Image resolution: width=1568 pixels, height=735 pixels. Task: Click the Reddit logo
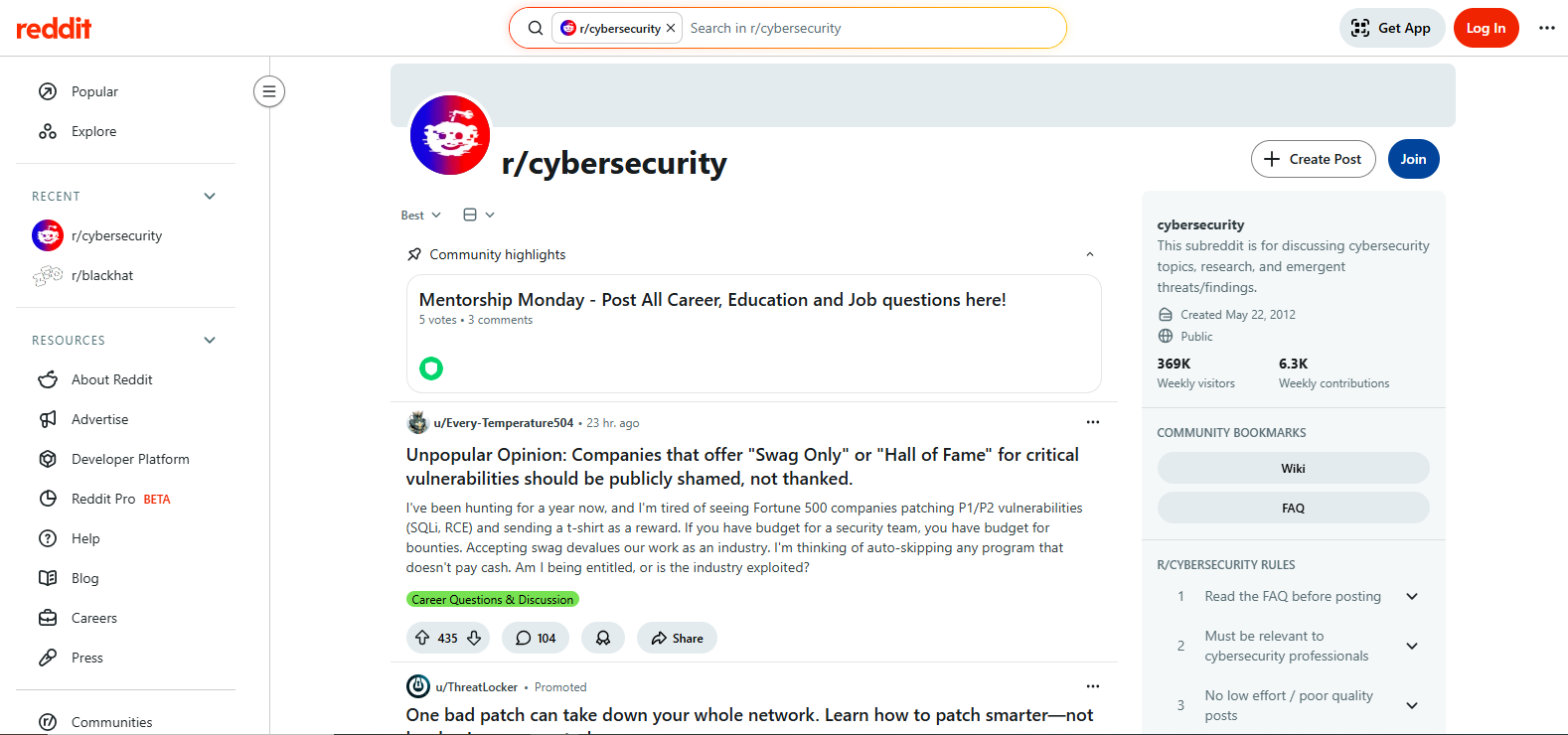tap(54, 28)
